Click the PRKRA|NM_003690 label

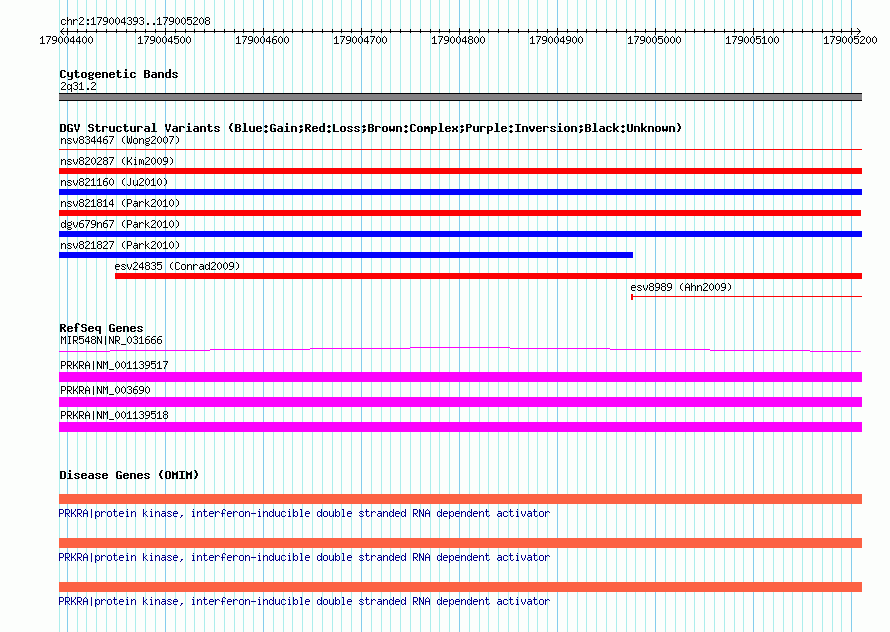(105, 391)
